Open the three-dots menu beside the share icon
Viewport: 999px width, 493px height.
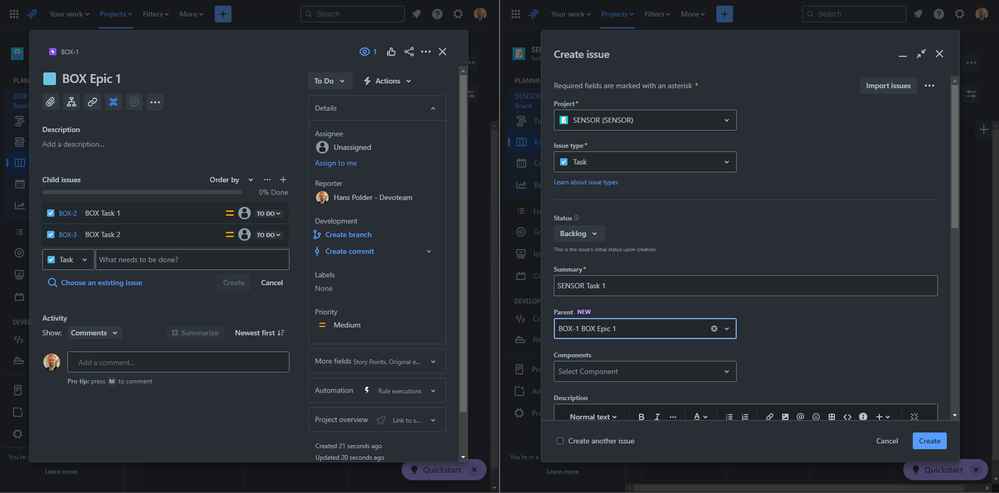coord(426,52)
